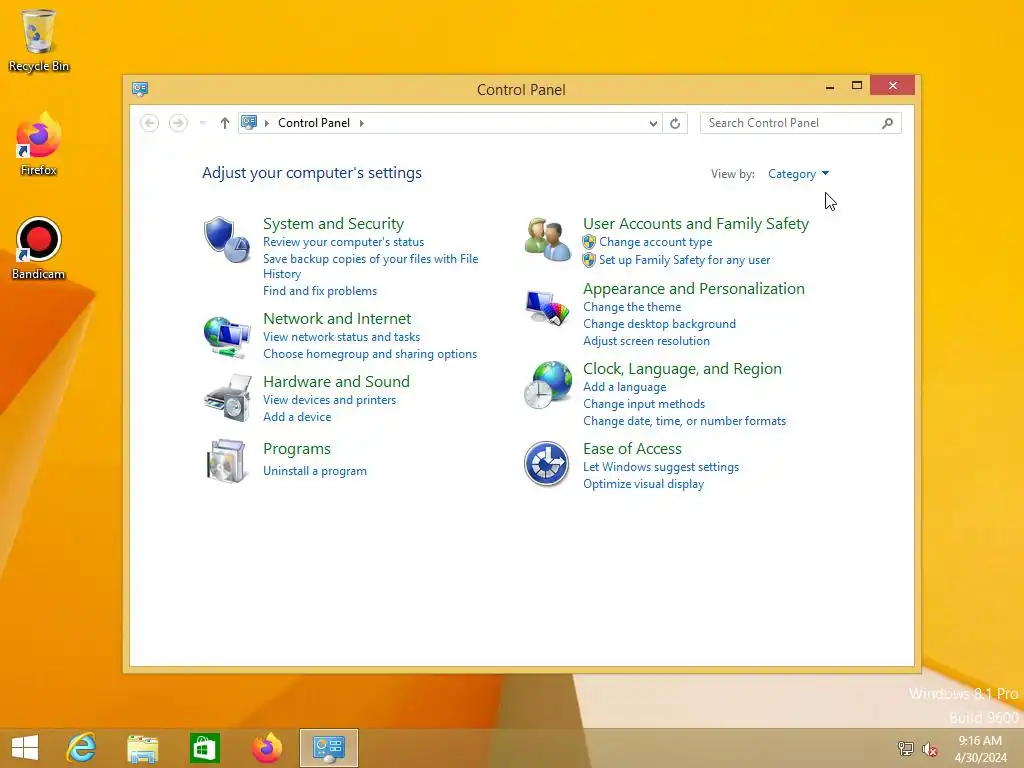Open Appearance and Personalization heading

pos(694,289)
